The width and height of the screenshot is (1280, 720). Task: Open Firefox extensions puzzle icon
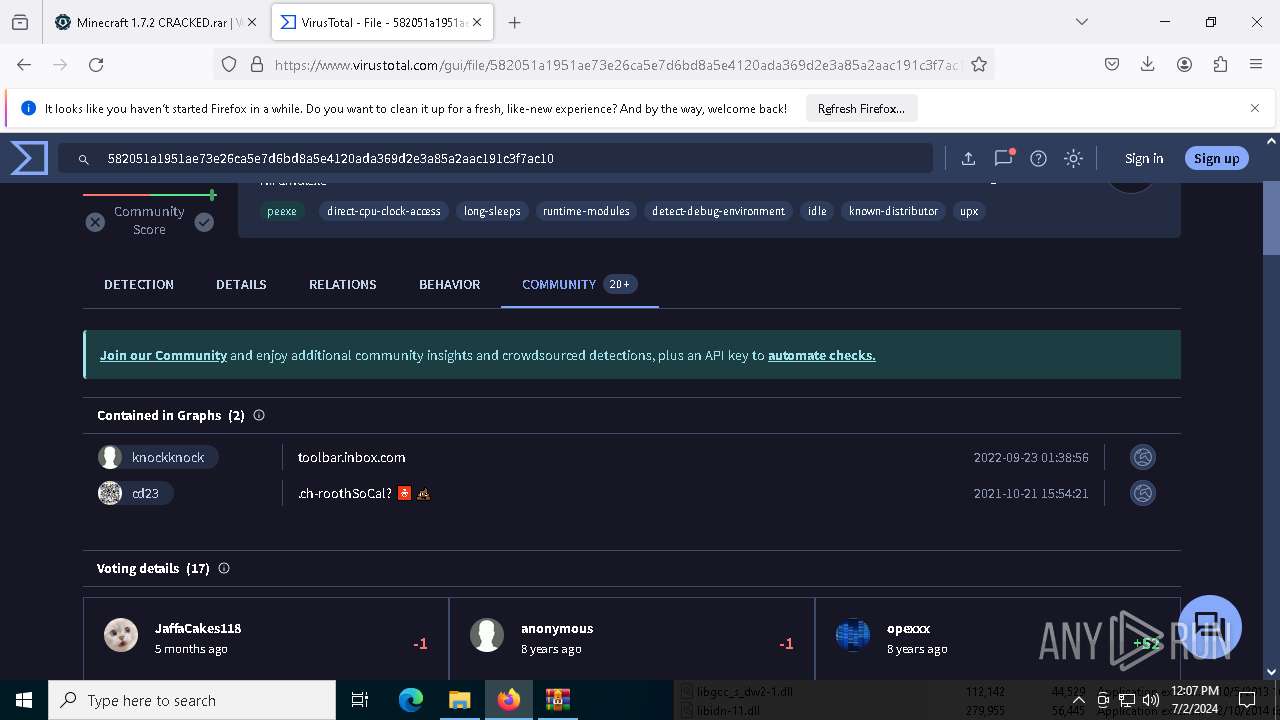[1220, 64]
